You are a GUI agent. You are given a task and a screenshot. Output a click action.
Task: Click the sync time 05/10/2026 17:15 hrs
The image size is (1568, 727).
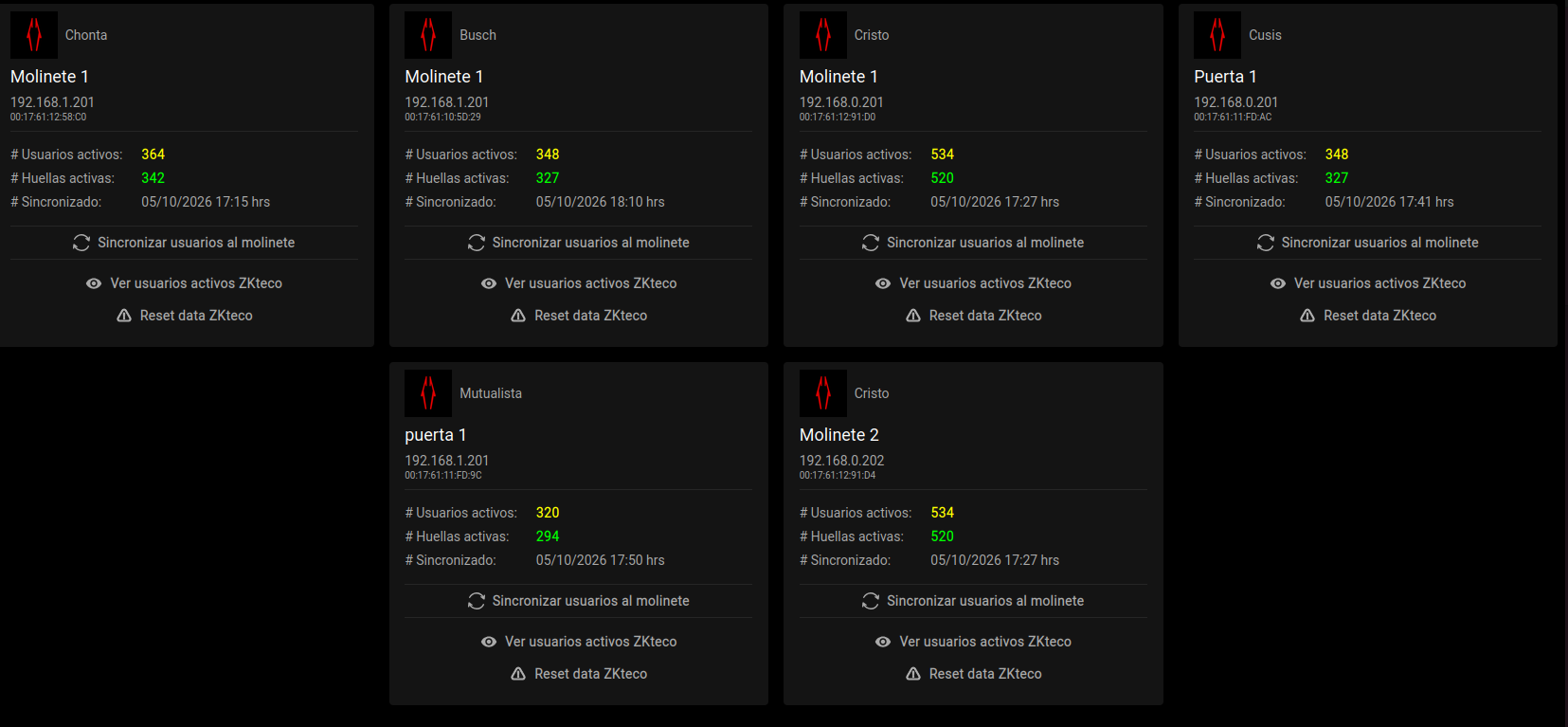tap(206, 202)
